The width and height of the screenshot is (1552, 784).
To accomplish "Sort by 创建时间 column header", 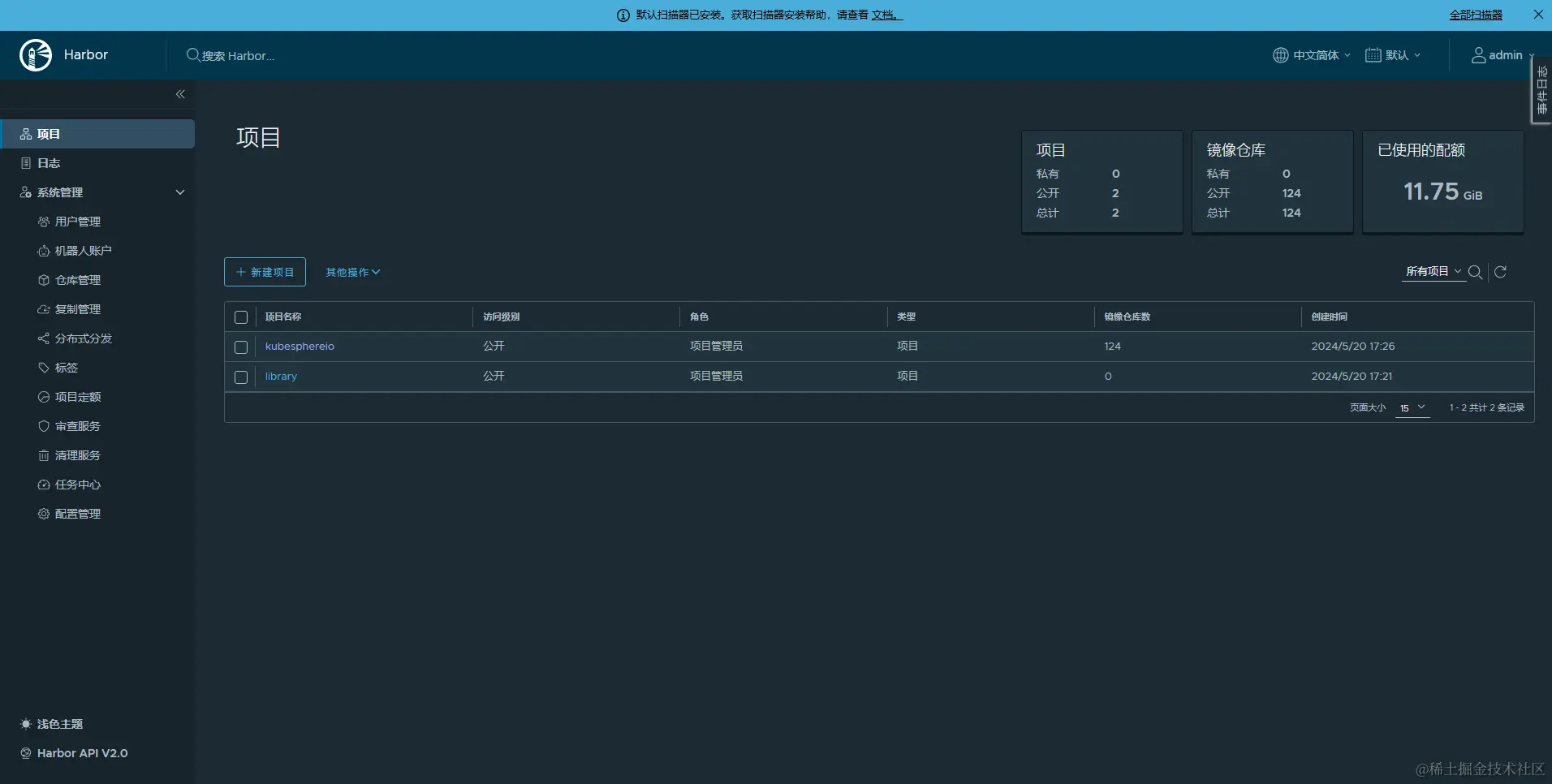I will click(1330, 317).
